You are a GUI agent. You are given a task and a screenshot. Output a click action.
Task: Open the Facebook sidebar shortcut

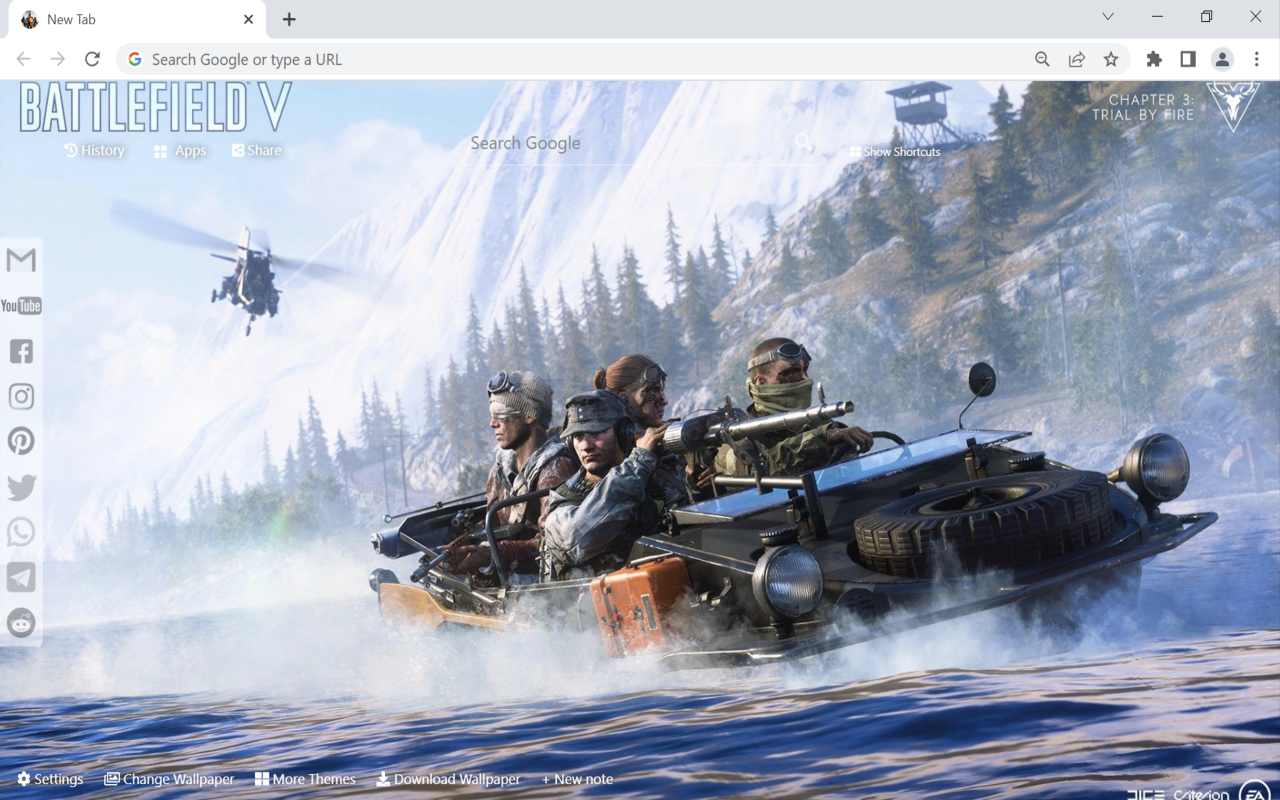[21, 351]
